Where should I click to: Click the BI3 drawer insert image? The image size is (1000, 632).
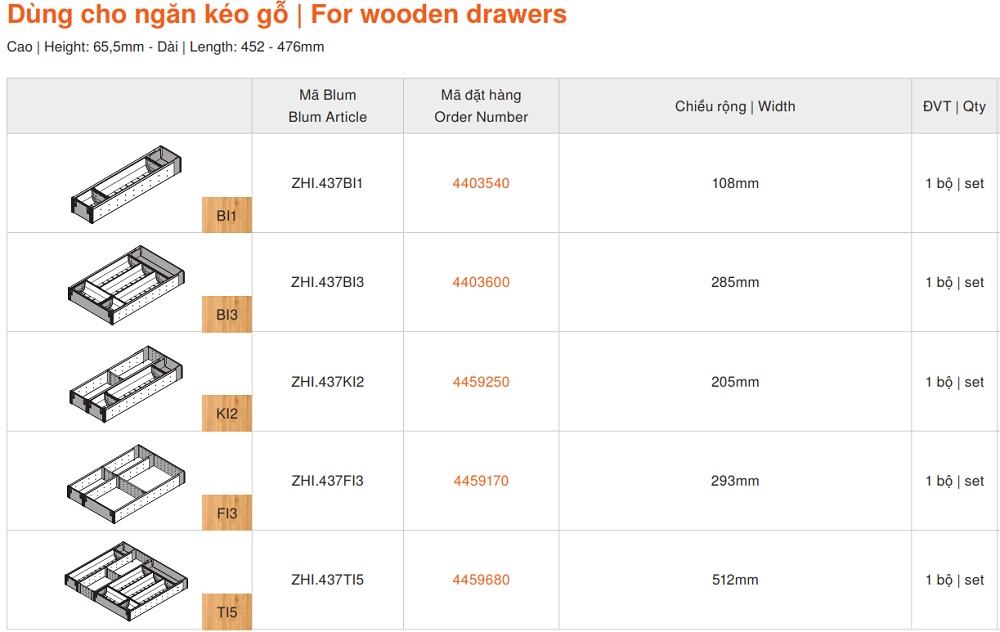point(127,281)
